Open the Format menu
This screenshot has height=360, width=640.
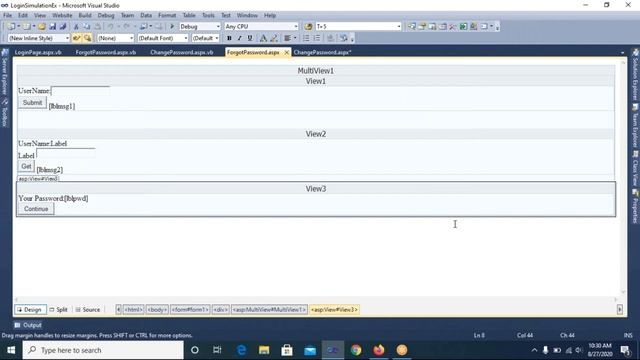pyautogui.click(x=167, y=16)
